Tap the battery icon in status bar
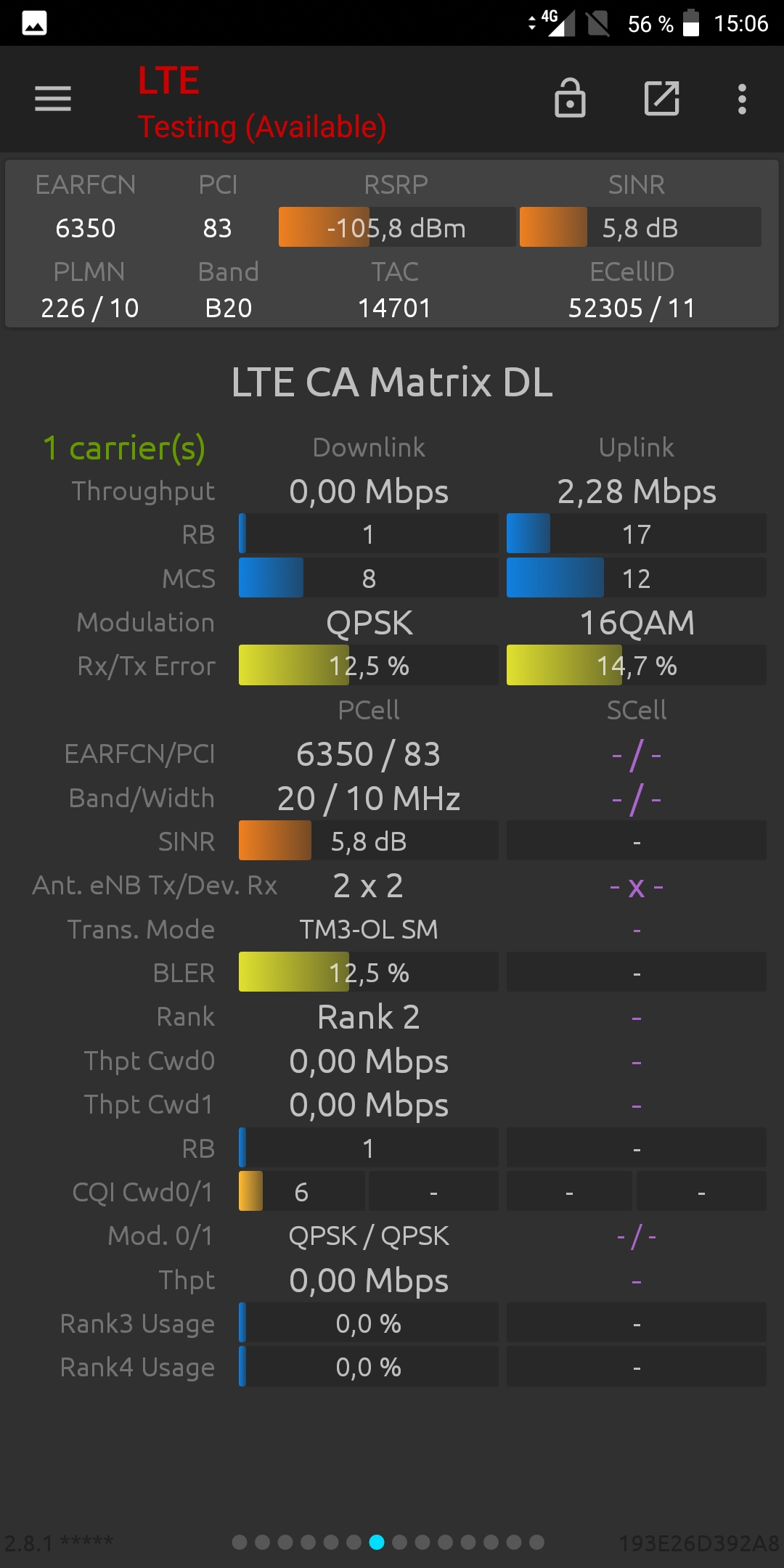 pos(691,23)
